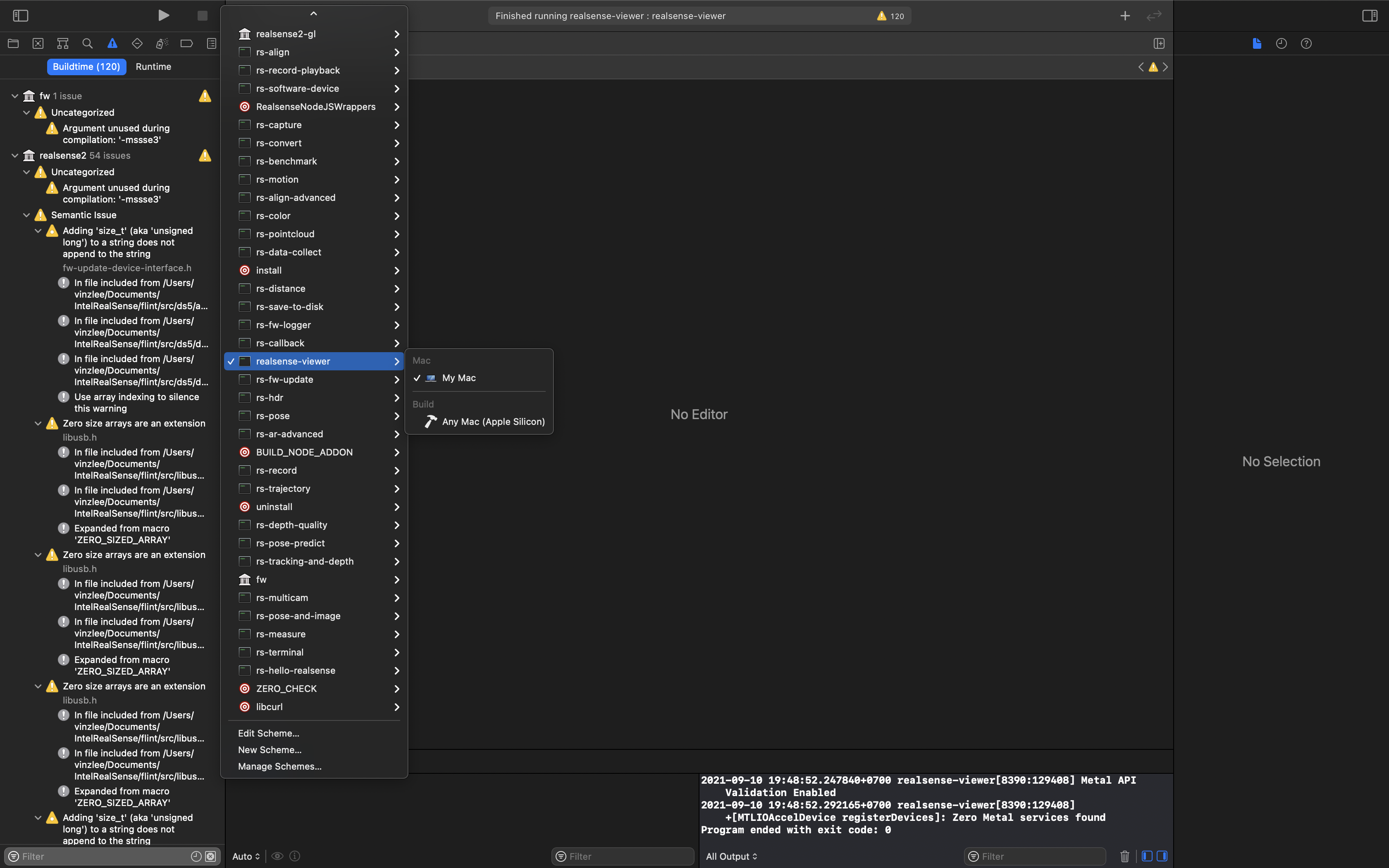Open the Debug navigator spray icon
This screenshot has height=868, width=1389.
[x=161, y=43]
